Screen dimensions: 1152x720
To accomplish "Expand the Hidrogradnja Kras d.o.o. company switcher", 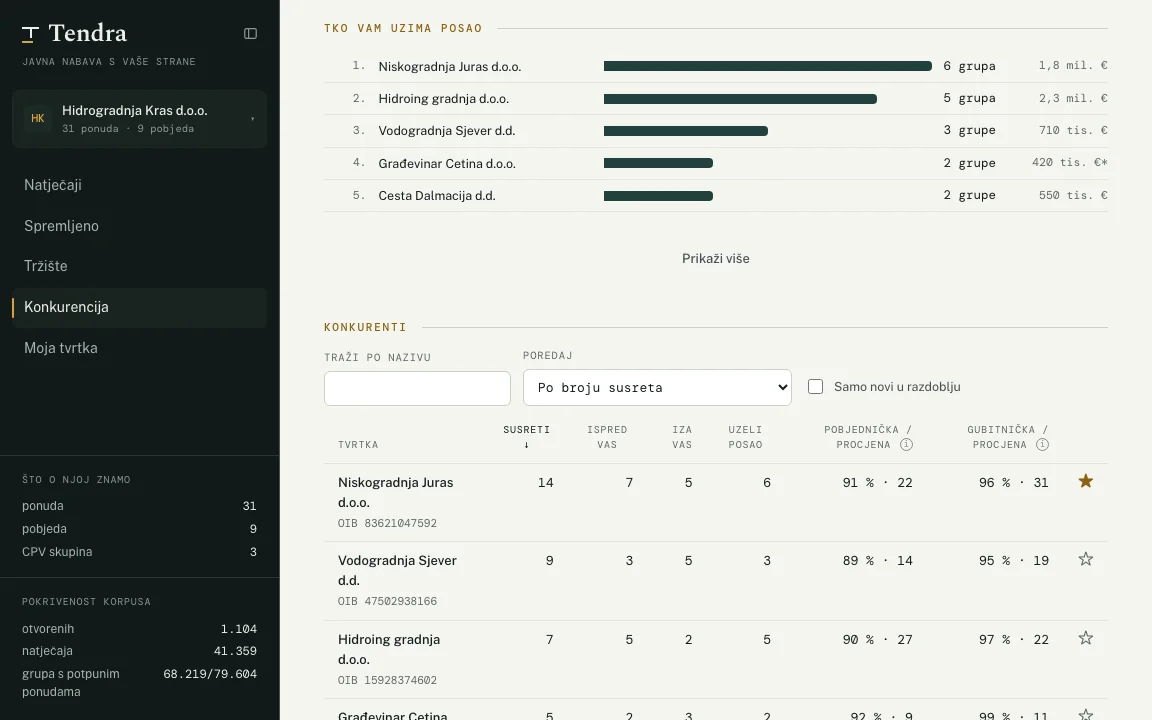I will [140, 119].
